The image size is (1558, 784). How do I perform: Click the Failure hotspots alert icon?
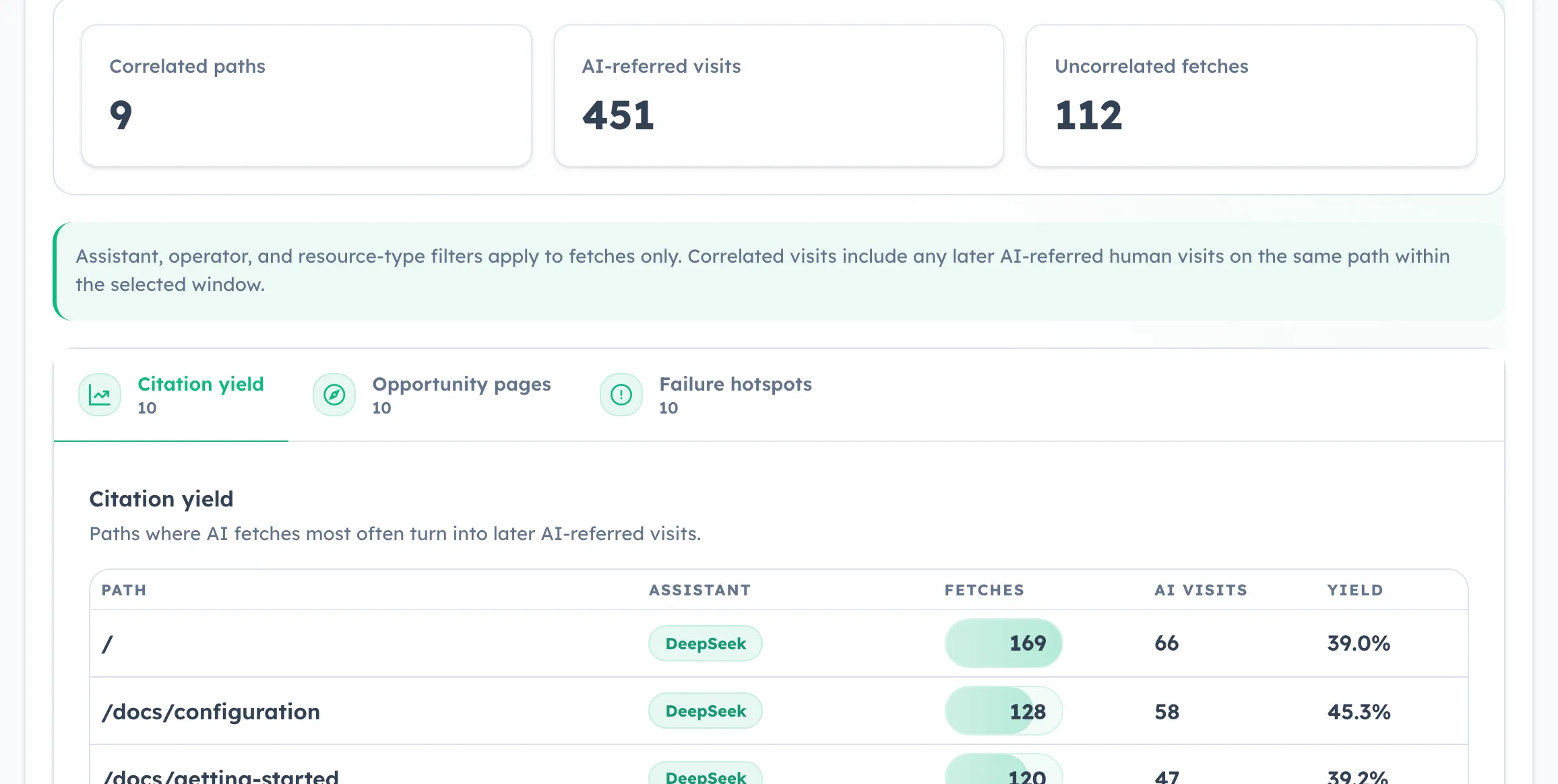621,395
